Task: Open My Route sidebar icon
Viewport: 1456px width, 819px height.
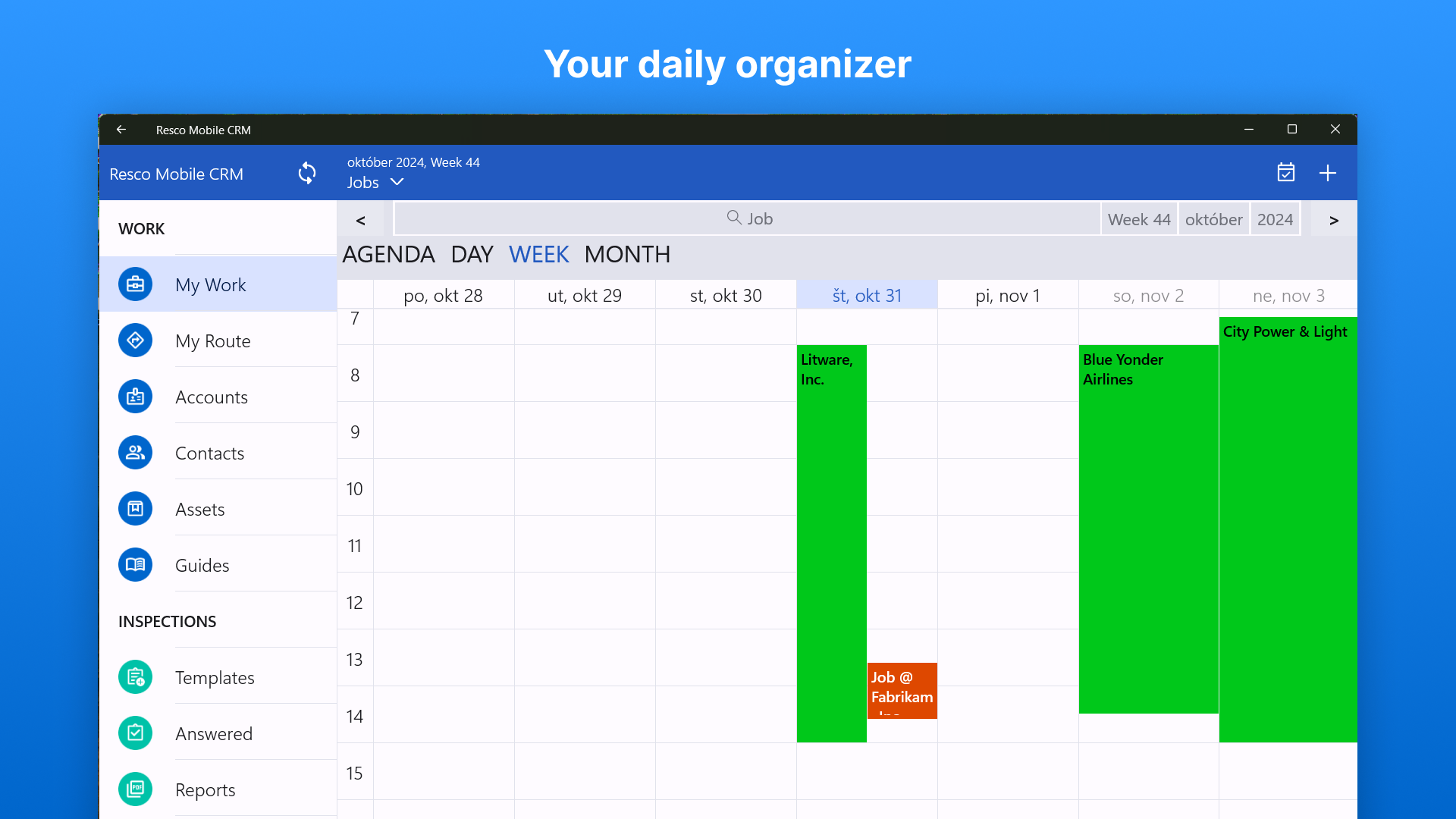Action: click(135, 340)
